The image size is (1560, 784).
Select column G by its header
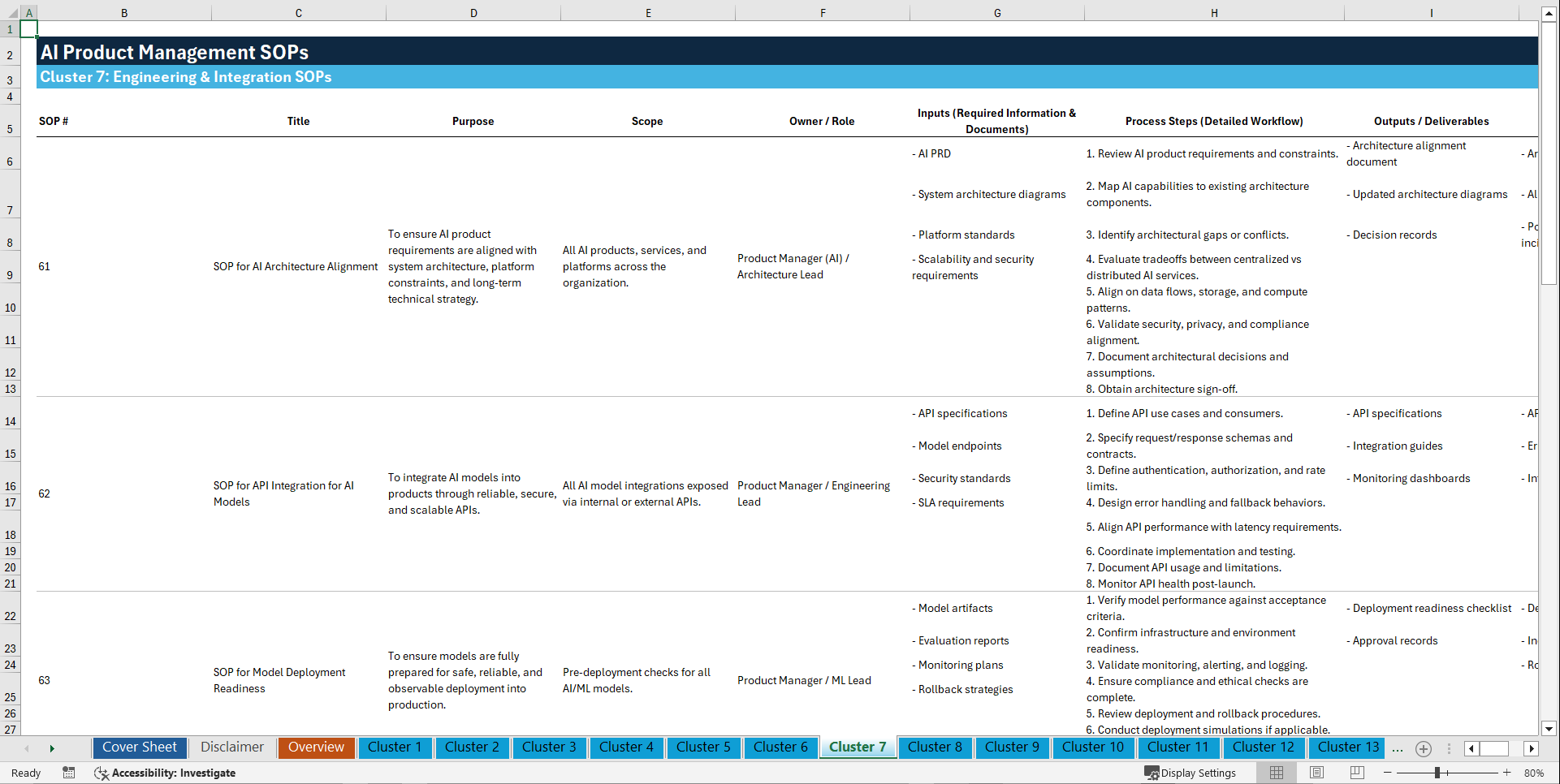click(x=996, y=12)
